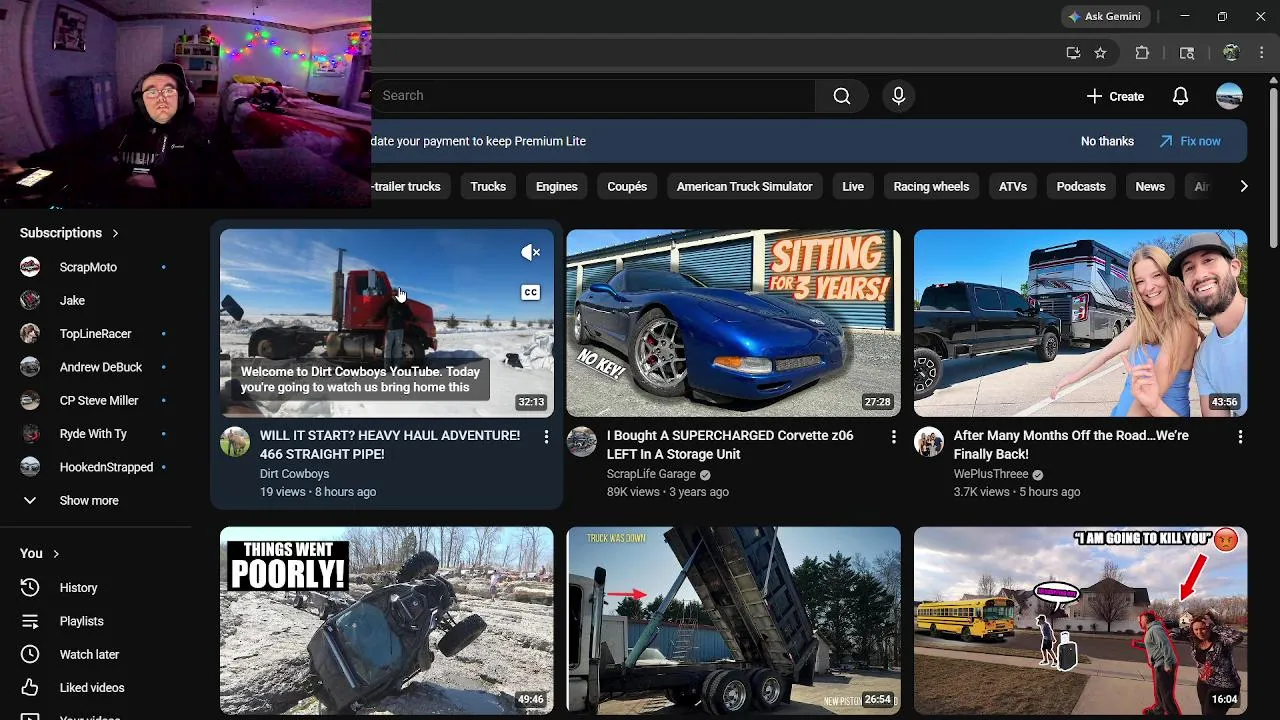Select the Racing wheels chip
This screenshot has height=720, width=1280.
tap(931, 186)
